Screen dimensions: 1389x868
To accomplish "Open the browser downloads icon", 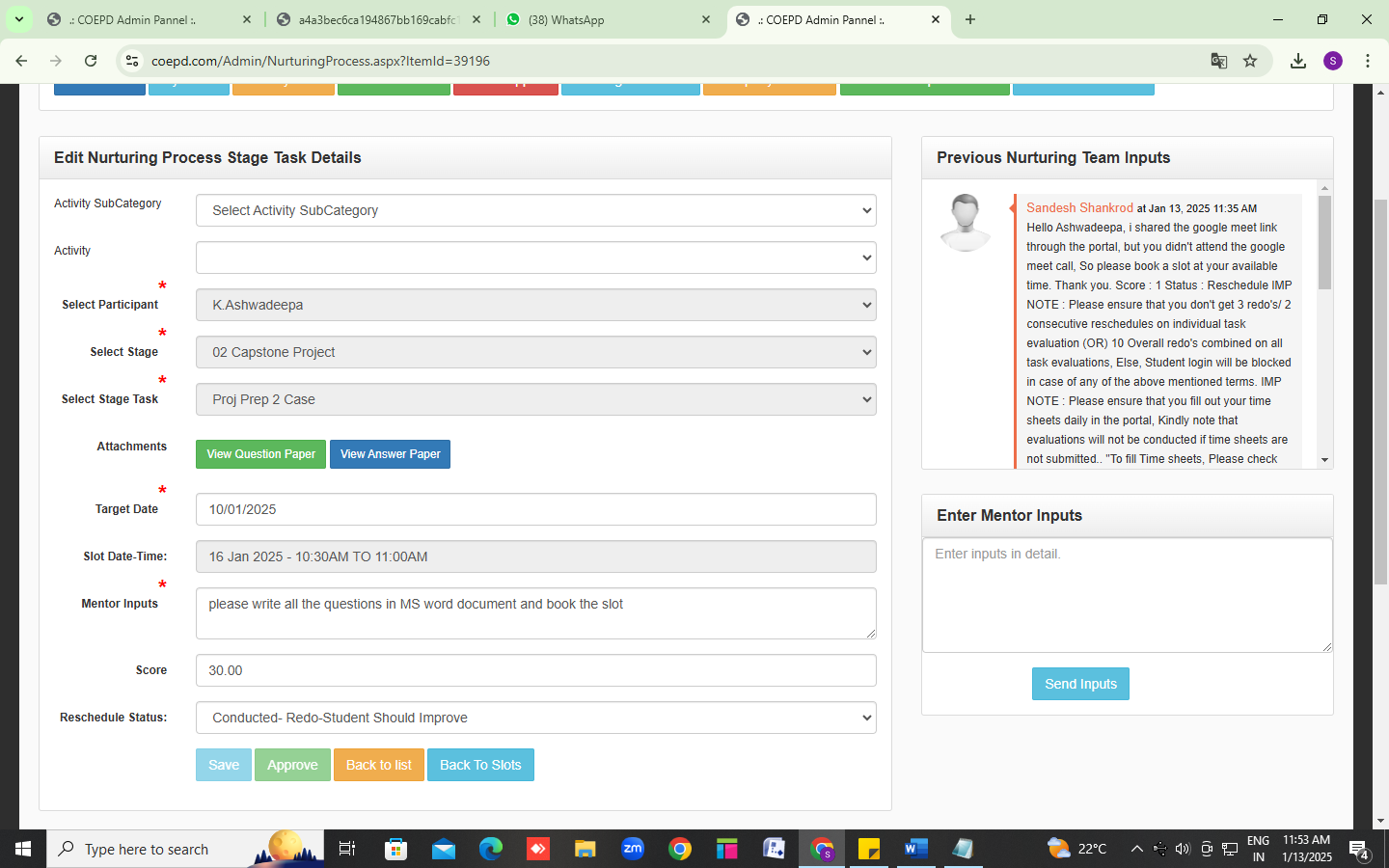I will (x=1298, y=61).
